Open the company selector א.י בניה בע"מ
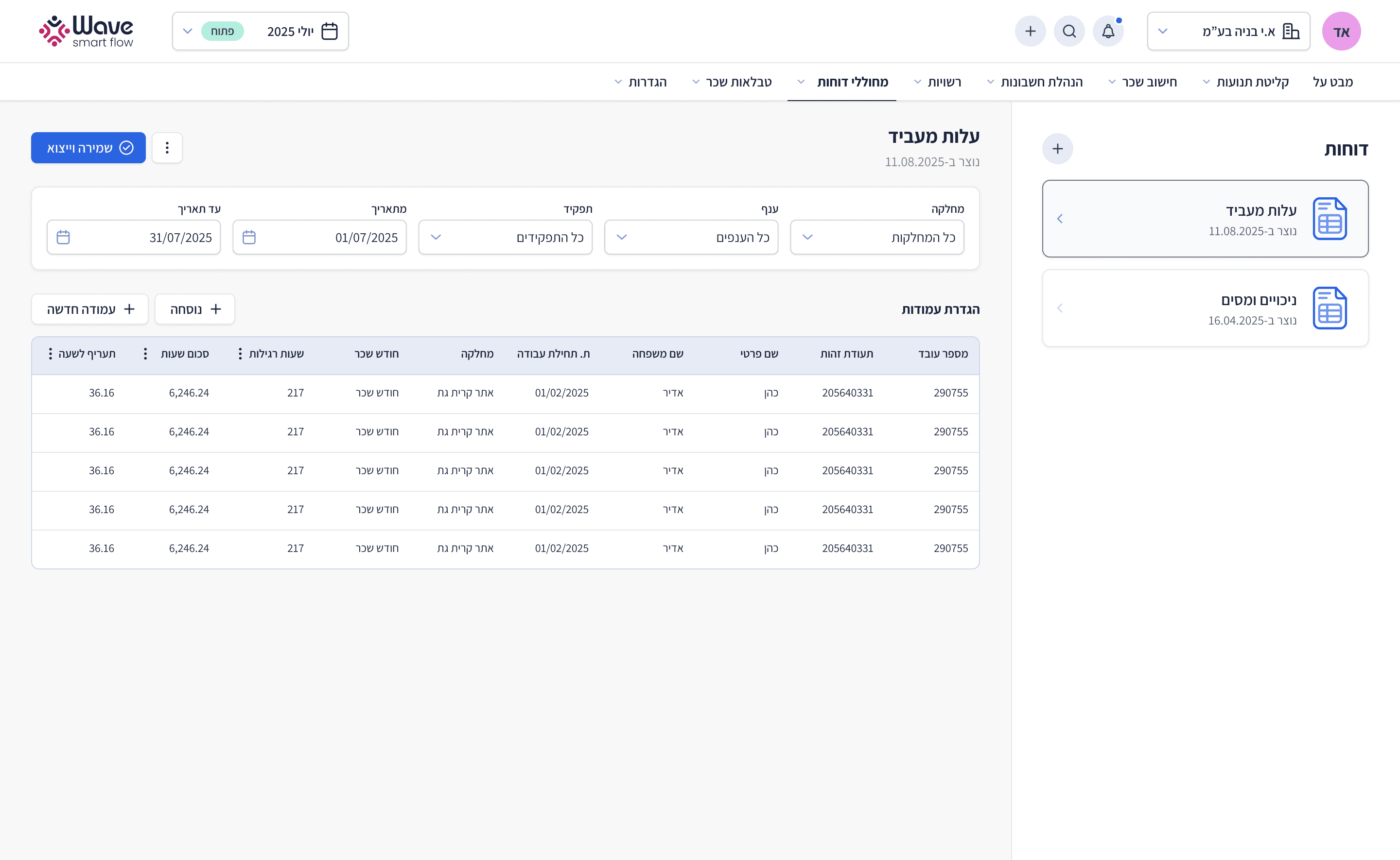The height and width of the screenshot is (860, 1400). click(x=1228, y=31)
